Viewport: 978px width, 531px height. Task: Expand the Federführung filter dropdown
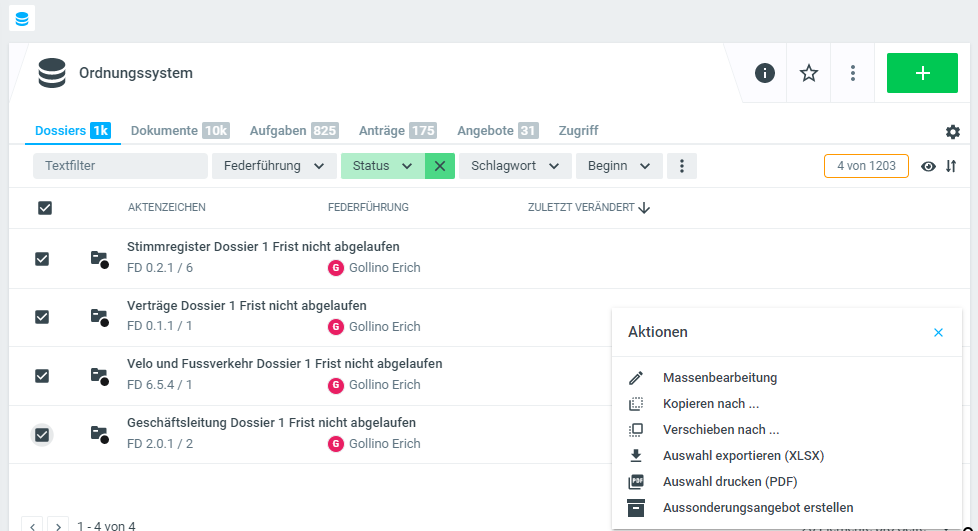tap(273, 166)
